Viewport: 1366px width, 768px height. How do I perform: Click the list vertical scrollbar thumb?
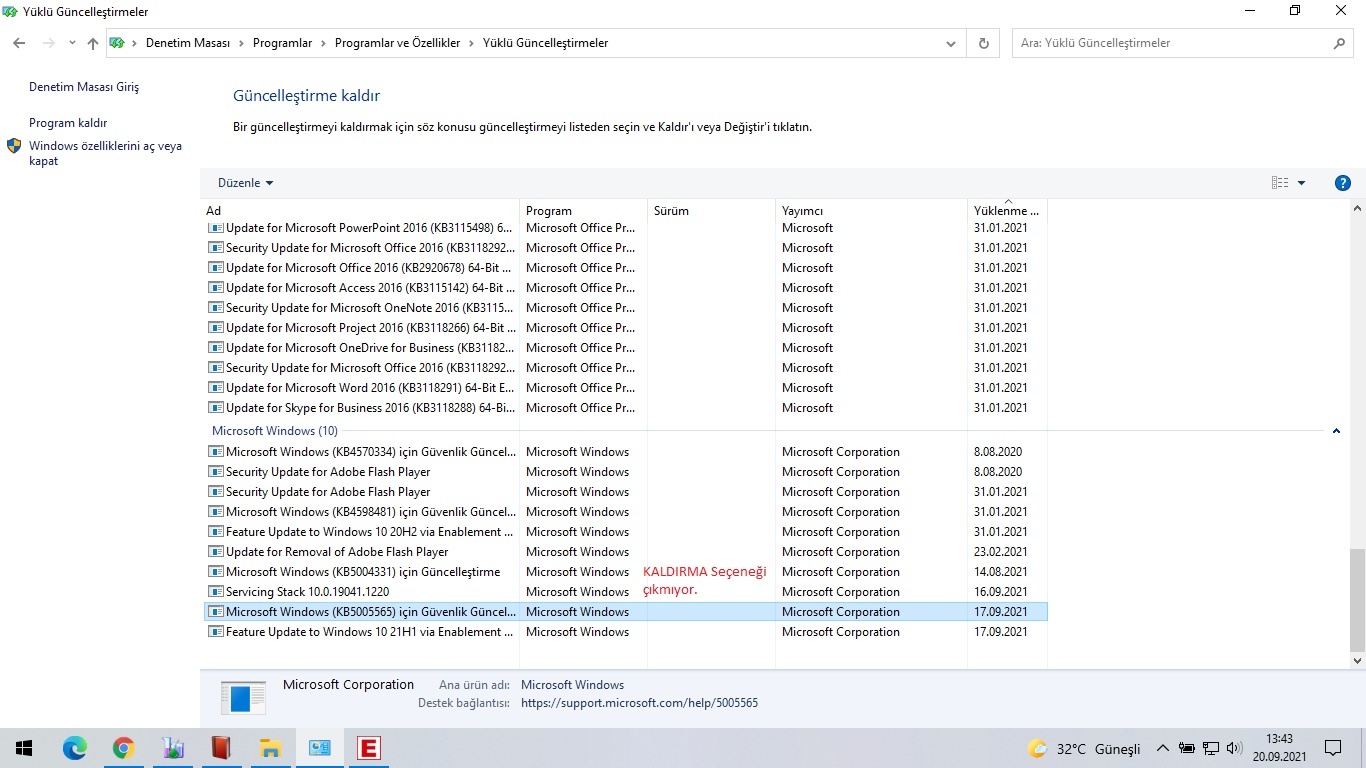tap(1357, 600)
